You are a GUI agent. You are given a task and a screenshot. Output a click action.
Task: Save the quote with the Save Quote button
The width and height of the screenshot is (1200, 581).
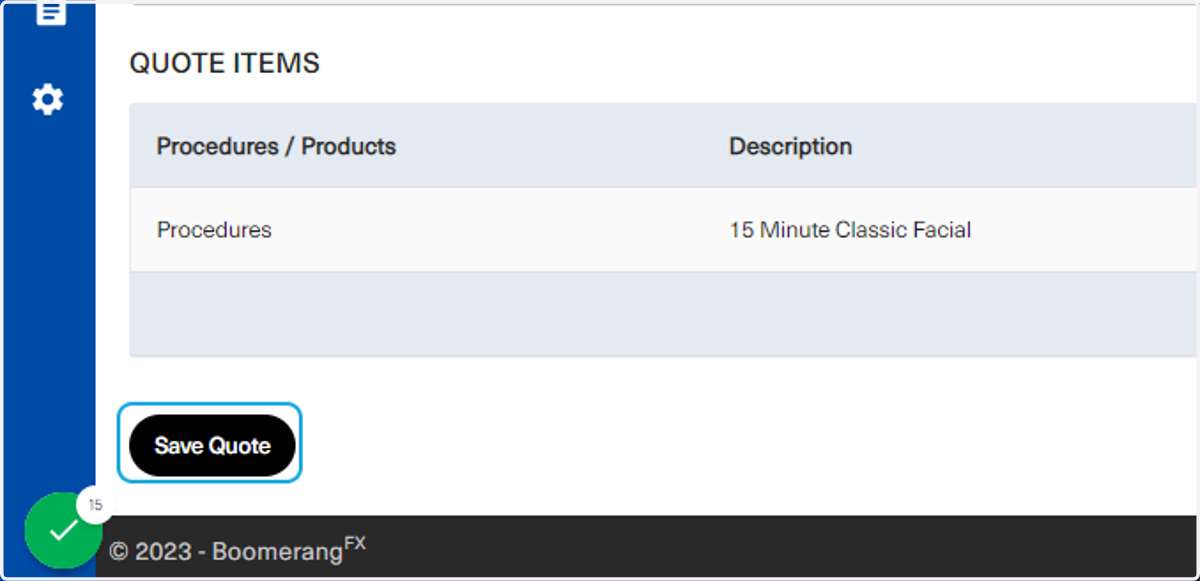(x=212, y=445)
